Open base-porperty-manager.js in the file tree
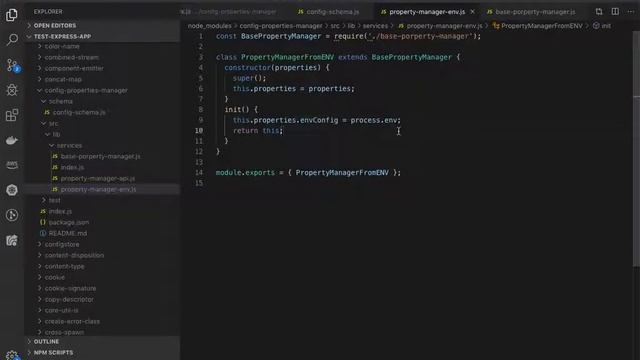 102,156
